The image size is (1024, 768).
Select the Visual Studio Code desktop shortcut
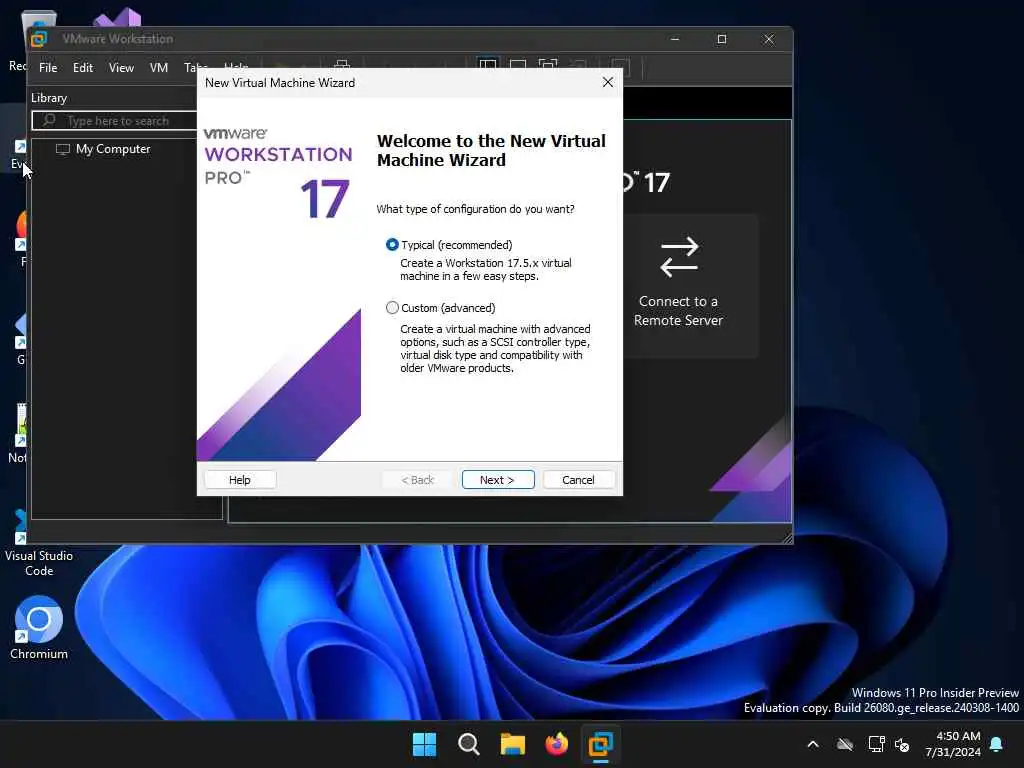39,563
